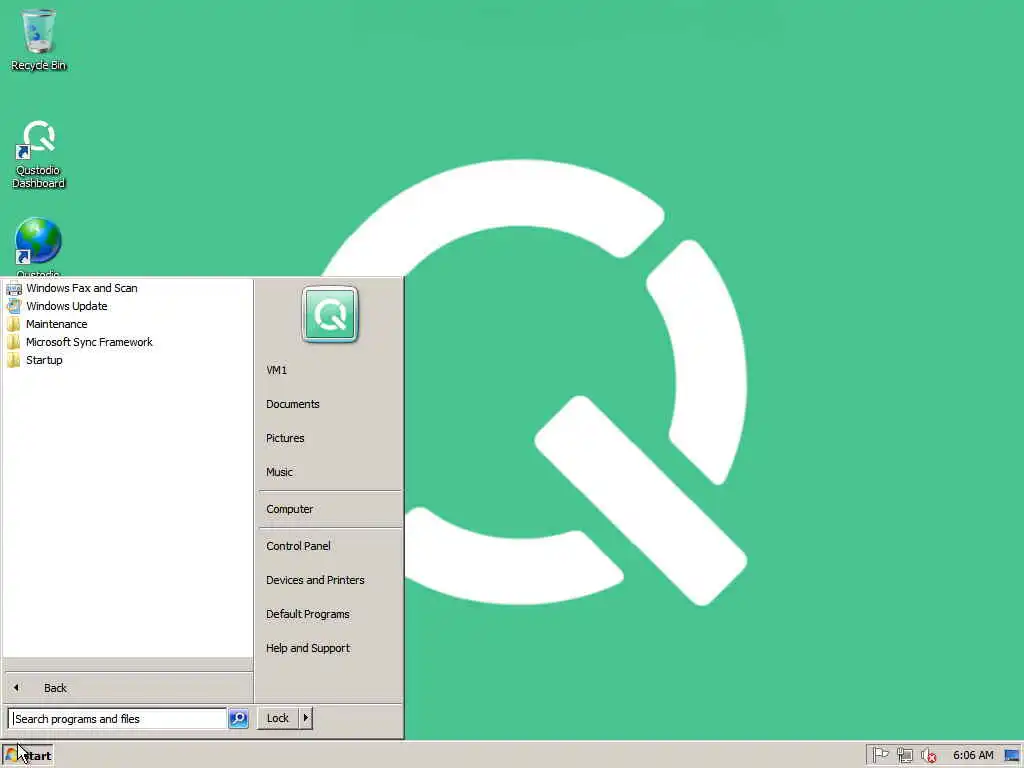Click the Windows Fax and Scan icon
The height and width of the screenshot is (768, 1024).
coord(14,288)
